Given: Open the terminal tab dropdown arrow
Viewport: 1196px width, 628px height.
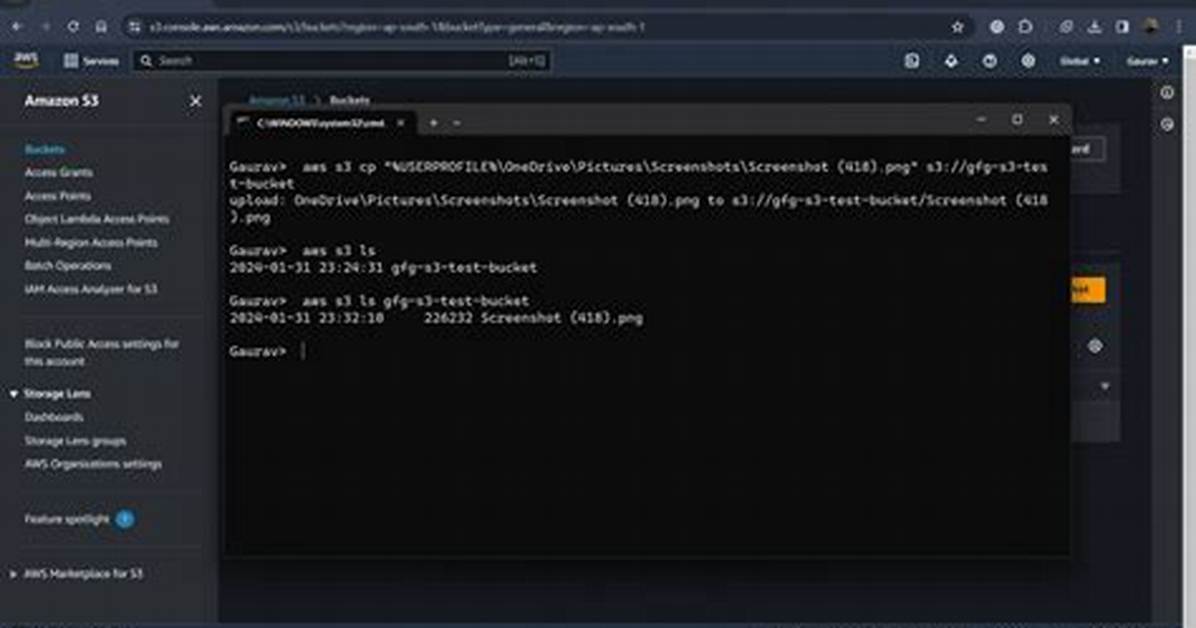Looking at the screenshot, I should [457, 123].
